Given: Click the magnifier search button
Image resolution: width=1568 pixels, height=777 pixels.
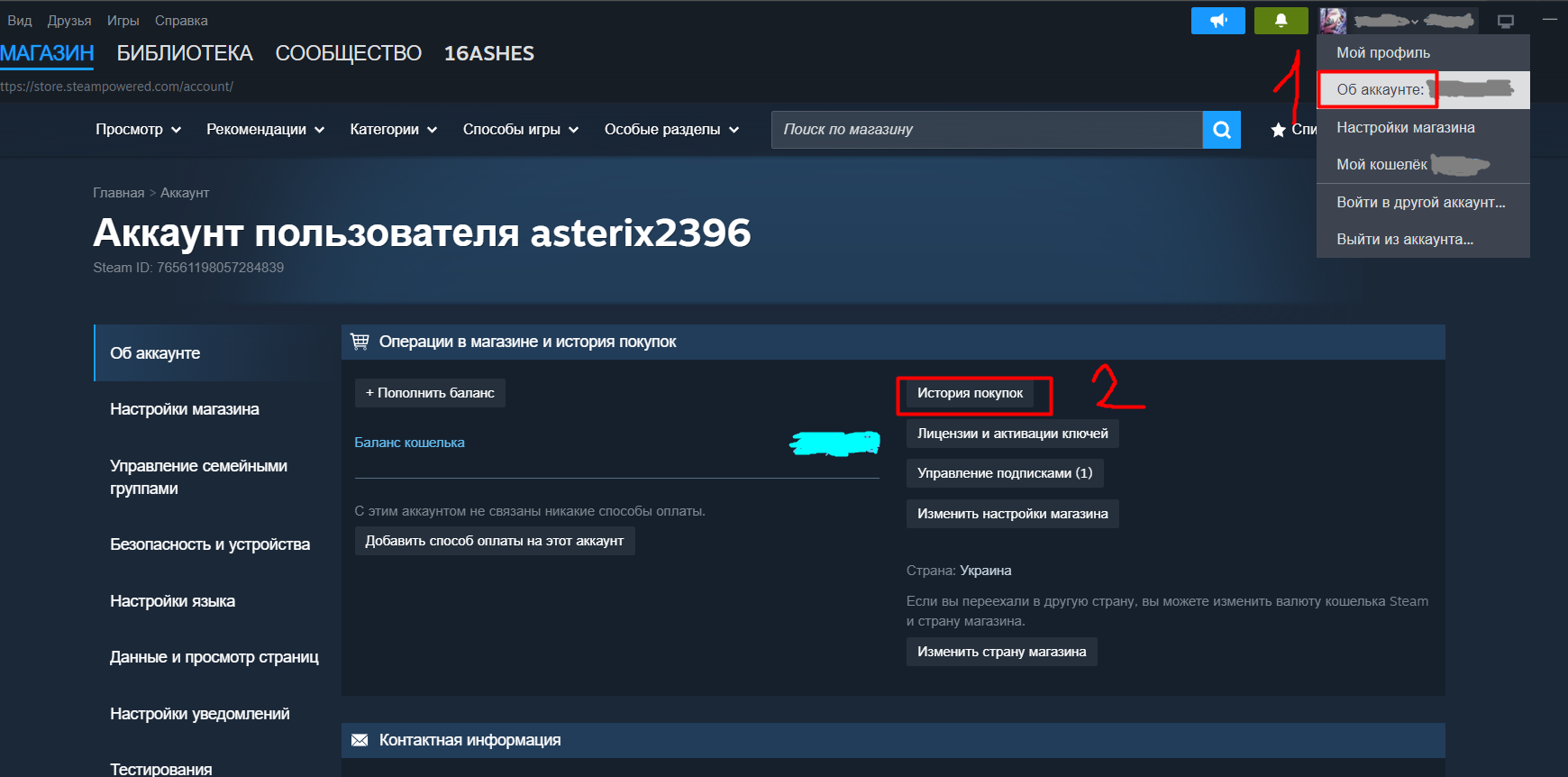Looking at the screenshot, I should click(x=1221, y=130).
